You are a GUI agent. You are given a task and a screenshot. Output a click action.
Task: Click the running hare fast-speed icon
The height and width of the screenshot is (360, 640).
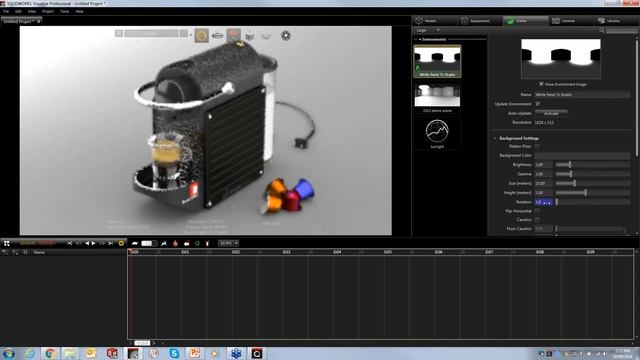[164, 243]
